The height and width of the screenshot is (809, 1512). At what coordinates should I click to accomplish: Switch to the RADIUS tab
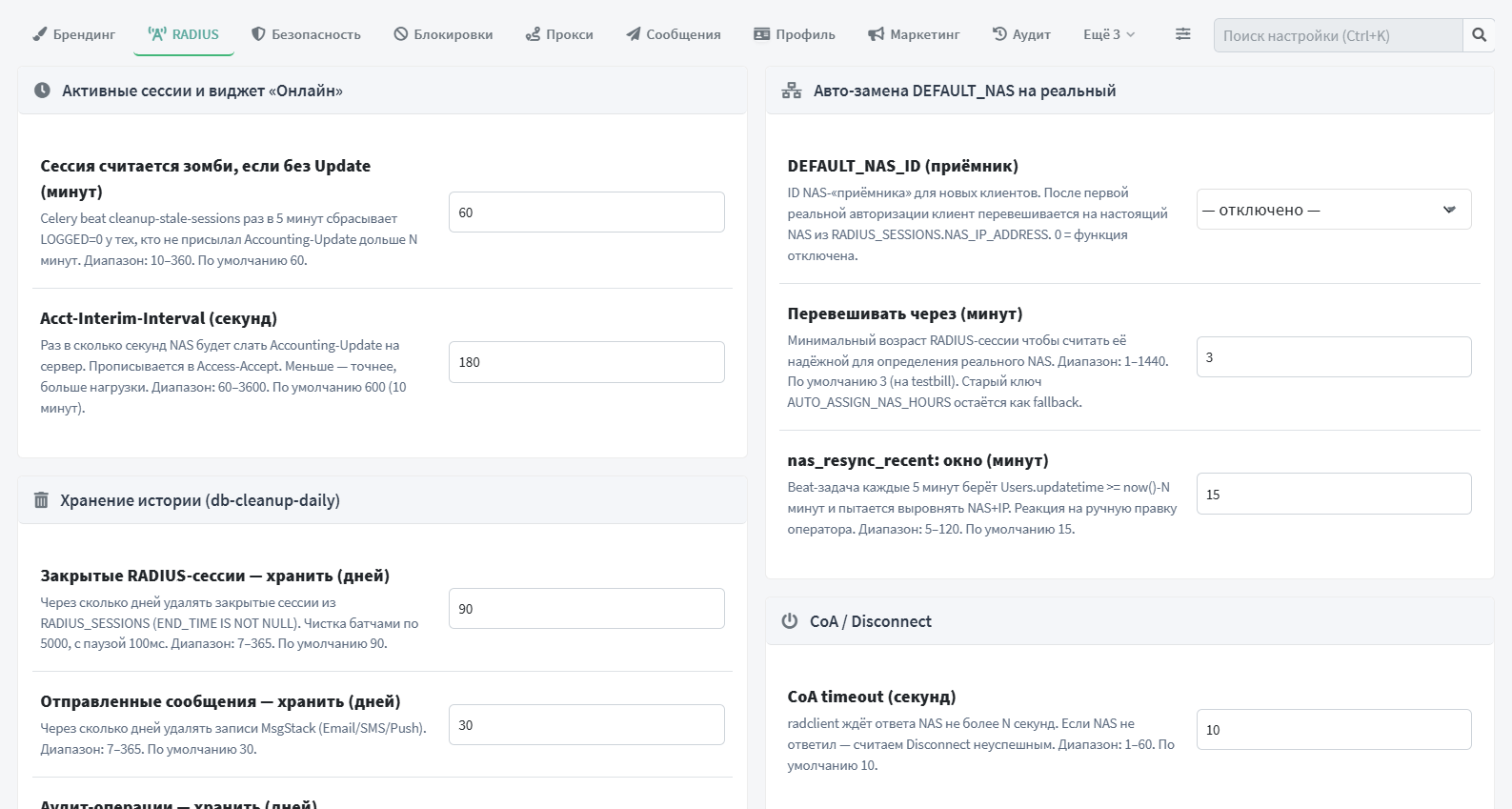pyautogui.click(x=184, y=34)
